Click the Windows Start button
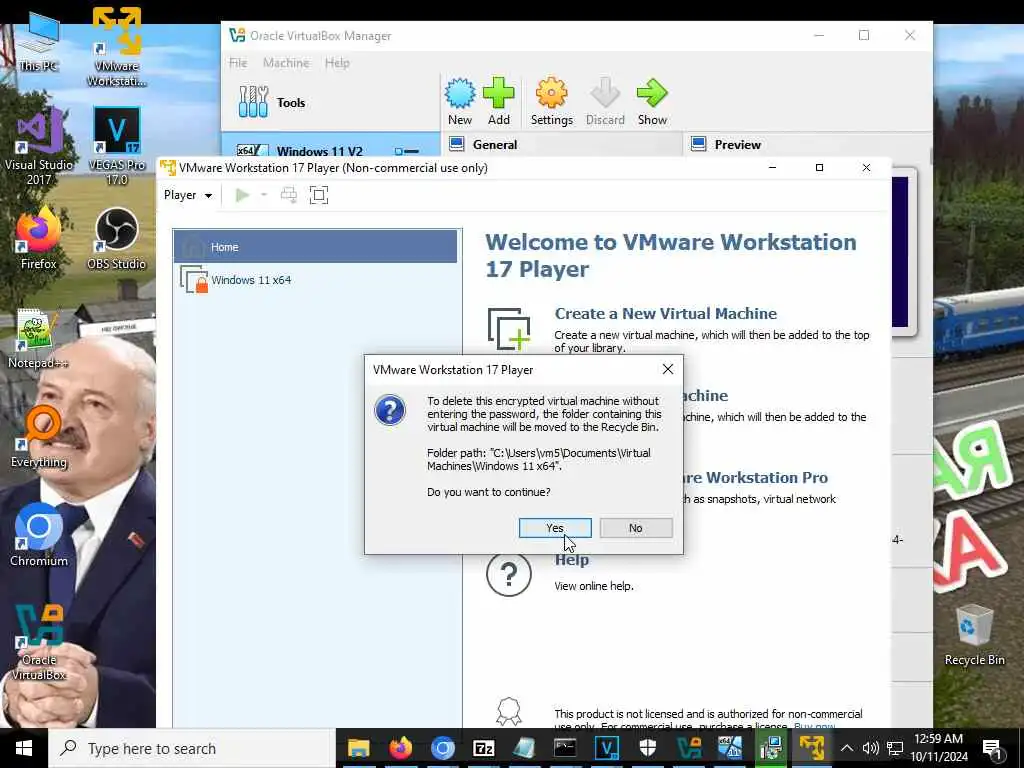Viewport: 1024px width, 768px height. coord(24,748)
